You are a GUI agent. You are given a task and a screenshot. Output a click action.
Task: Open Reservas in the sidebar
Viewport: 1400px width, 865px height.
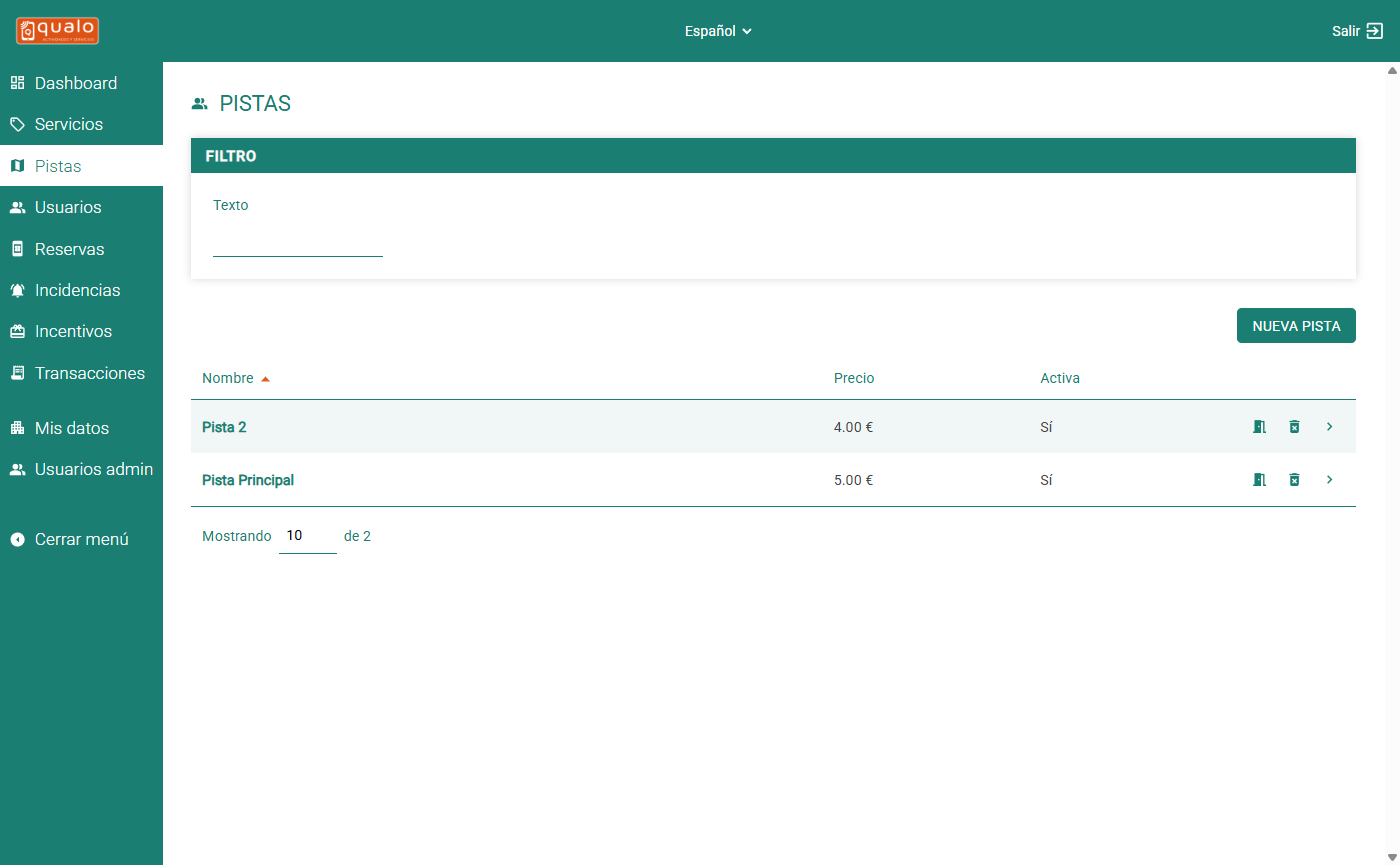[x=69, y=249]
